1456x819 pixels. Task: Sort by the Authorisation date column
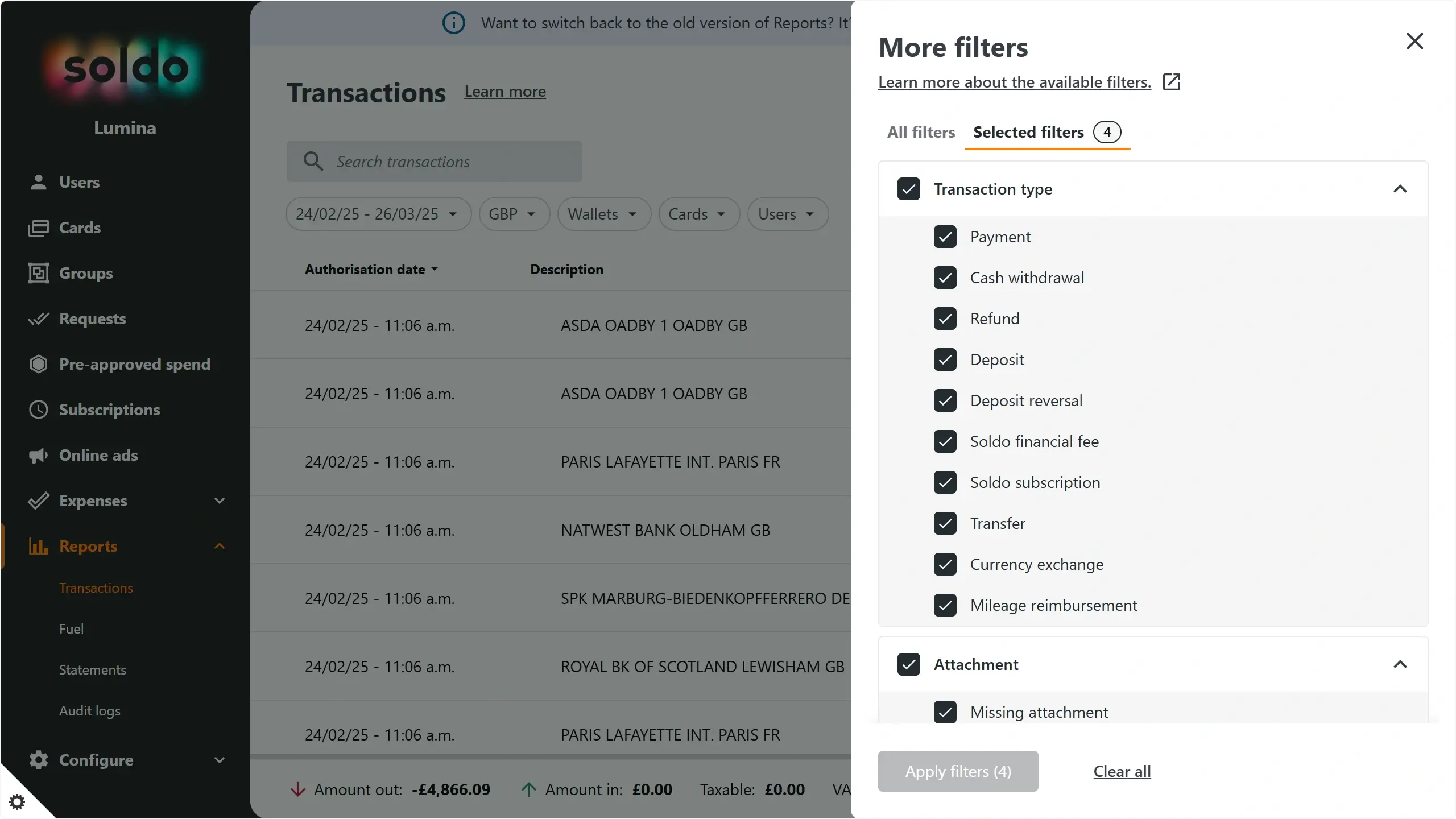point(370,269)
